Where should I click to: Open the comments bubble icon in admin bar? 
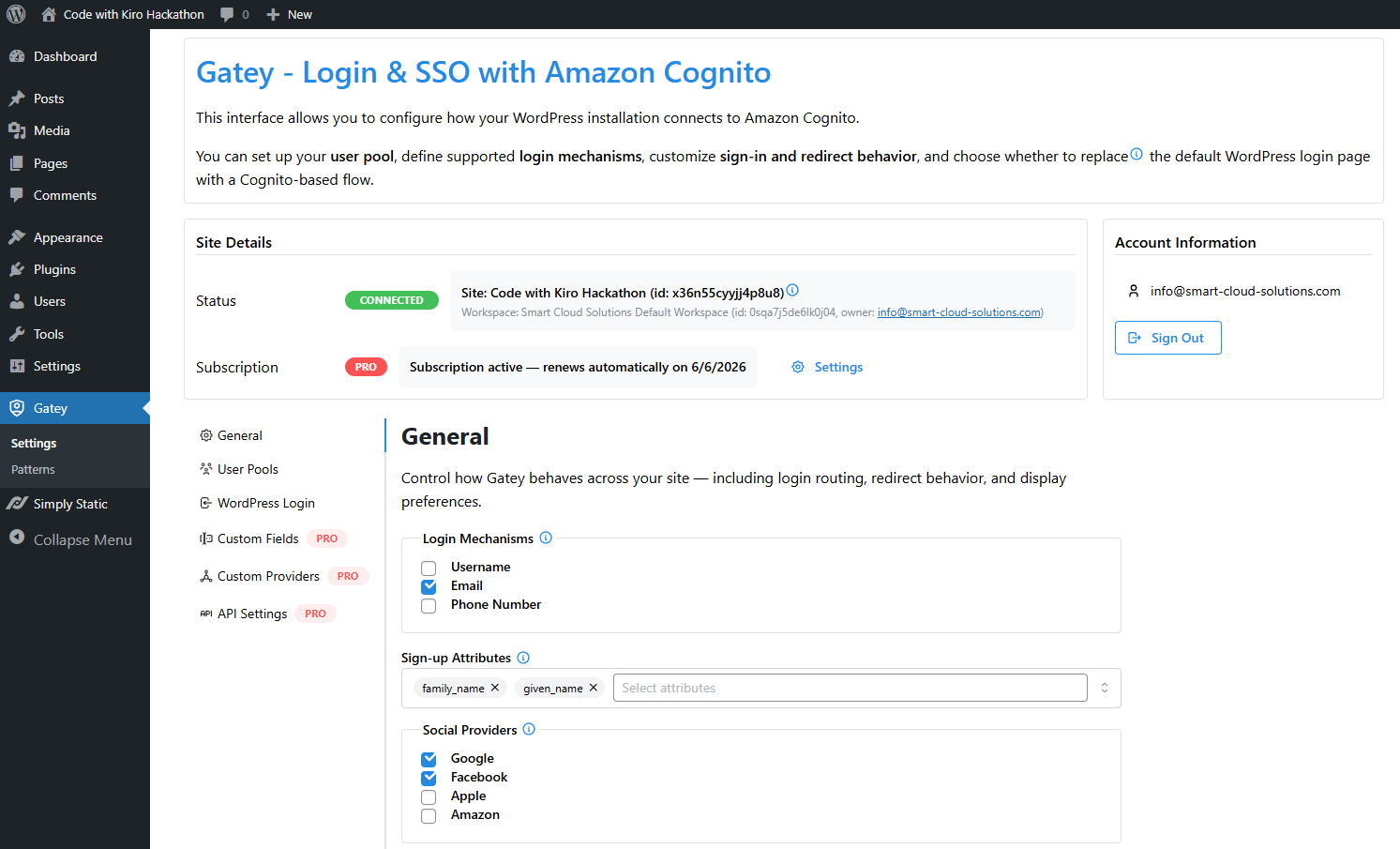[227, 14]
